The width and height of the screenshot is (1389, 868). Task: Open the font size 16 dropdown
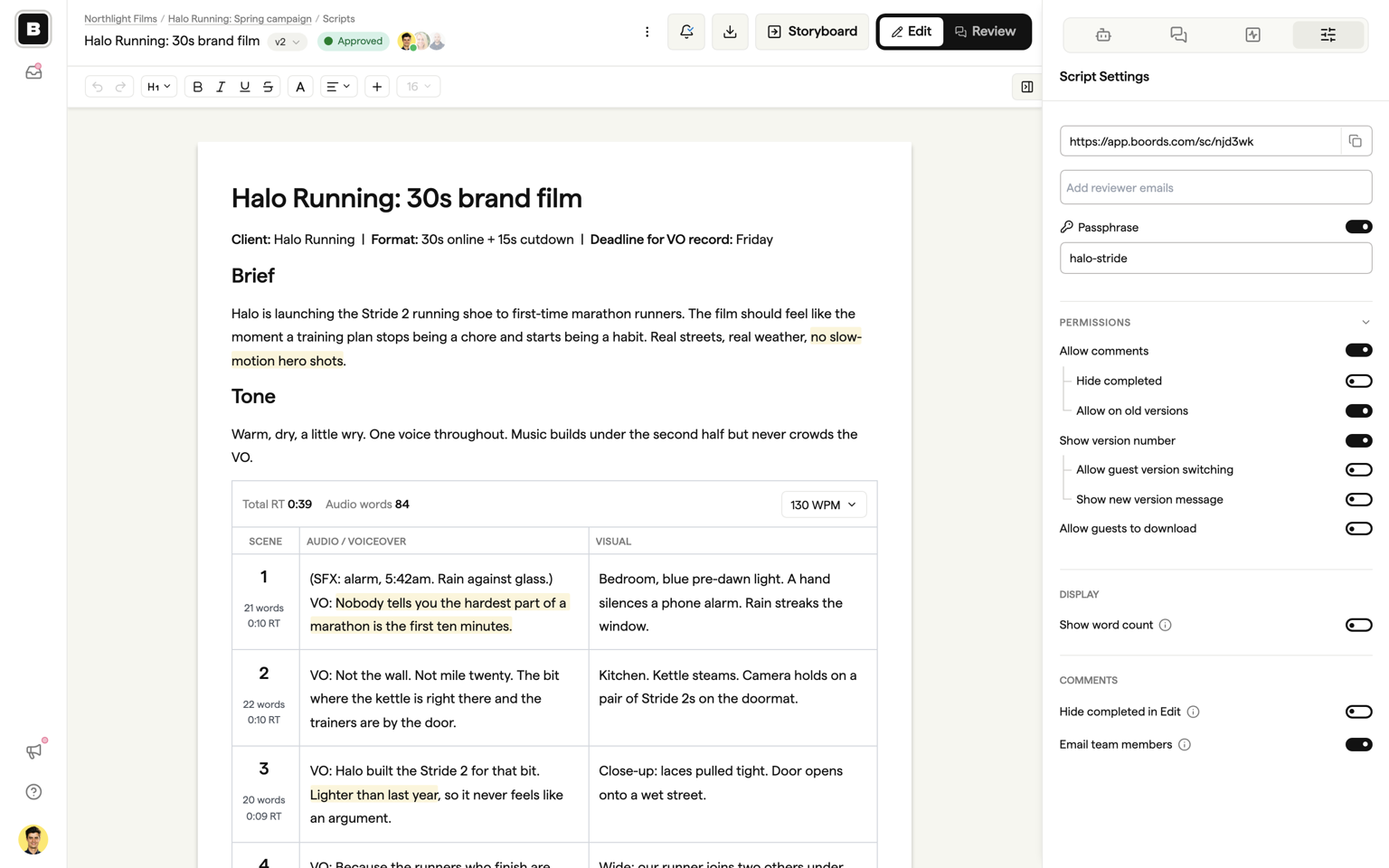click(418, 87)
